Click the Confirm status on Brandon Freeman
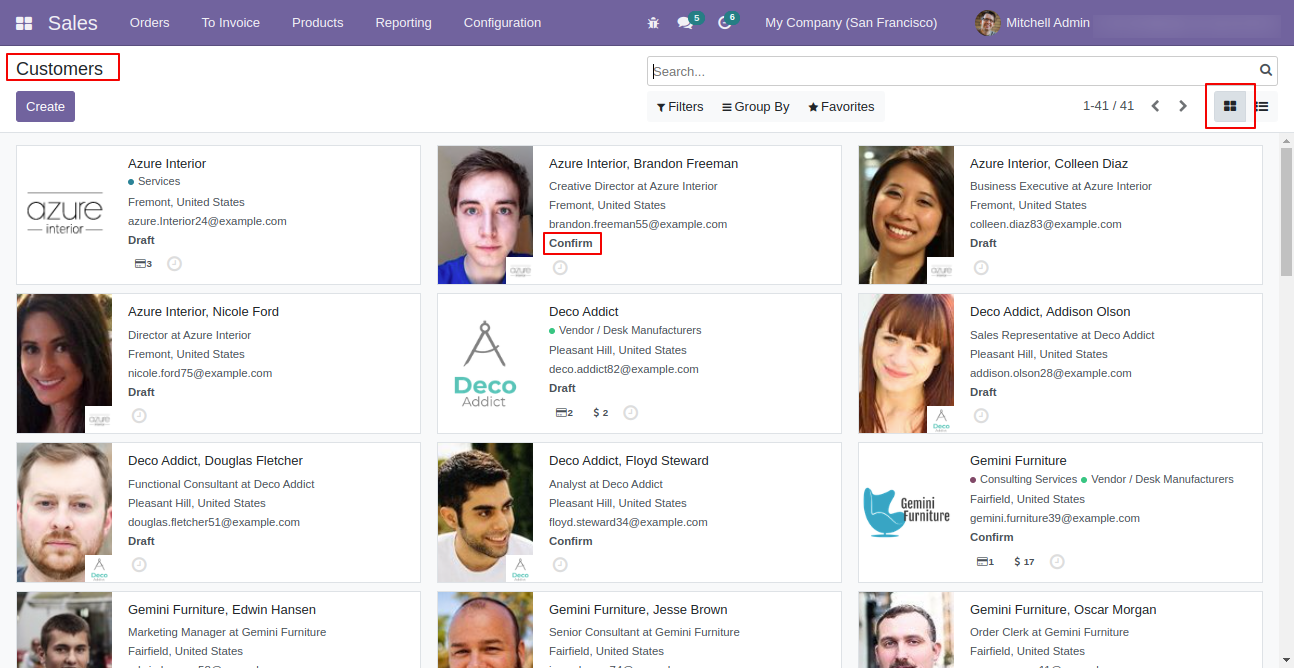Image resolution: width=1294 pixels, height=668 pixels. 571,243
